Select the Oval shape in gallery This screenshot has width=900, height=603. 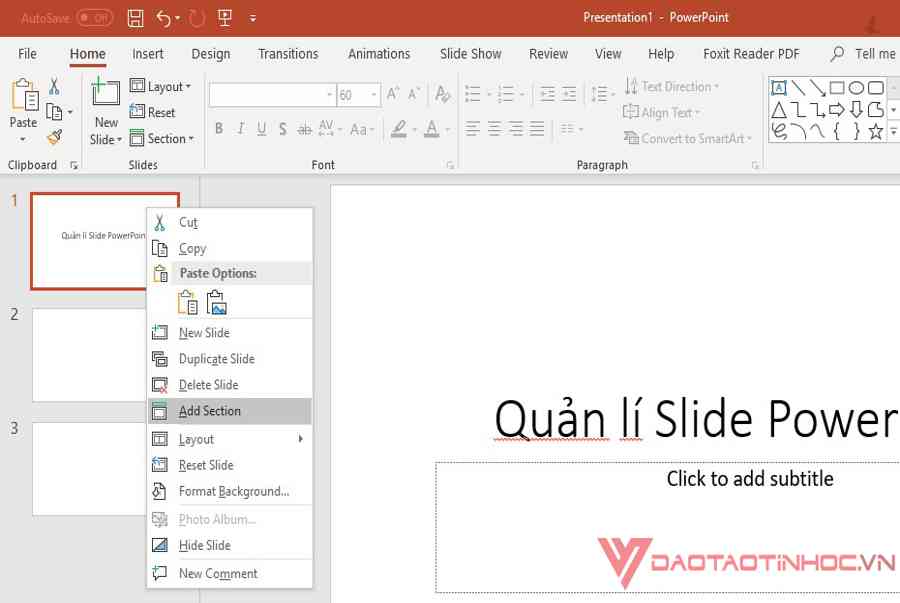856,88
